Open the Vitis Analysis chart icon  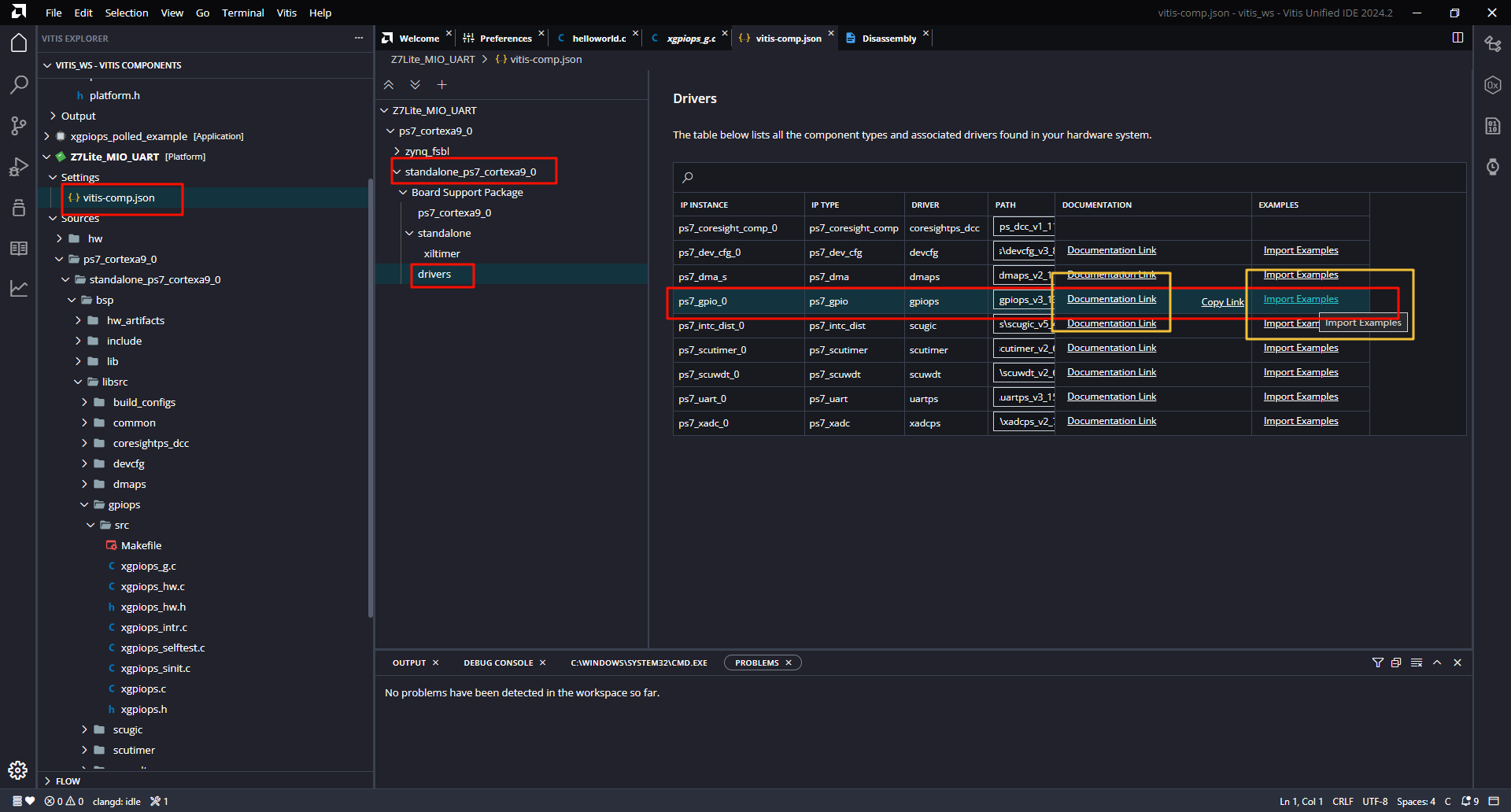point(19,289)
